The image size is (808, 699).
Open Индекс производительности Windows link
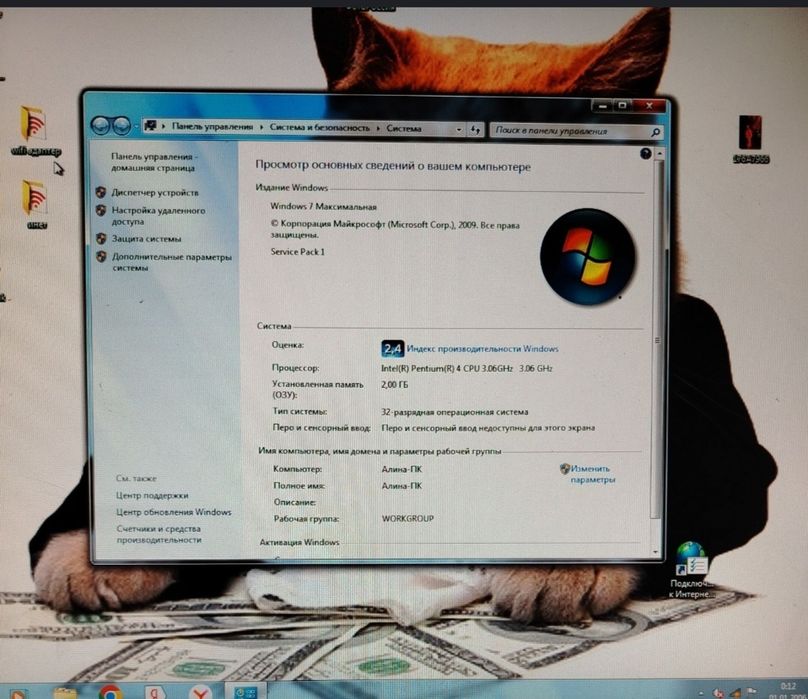coord(482,349)
